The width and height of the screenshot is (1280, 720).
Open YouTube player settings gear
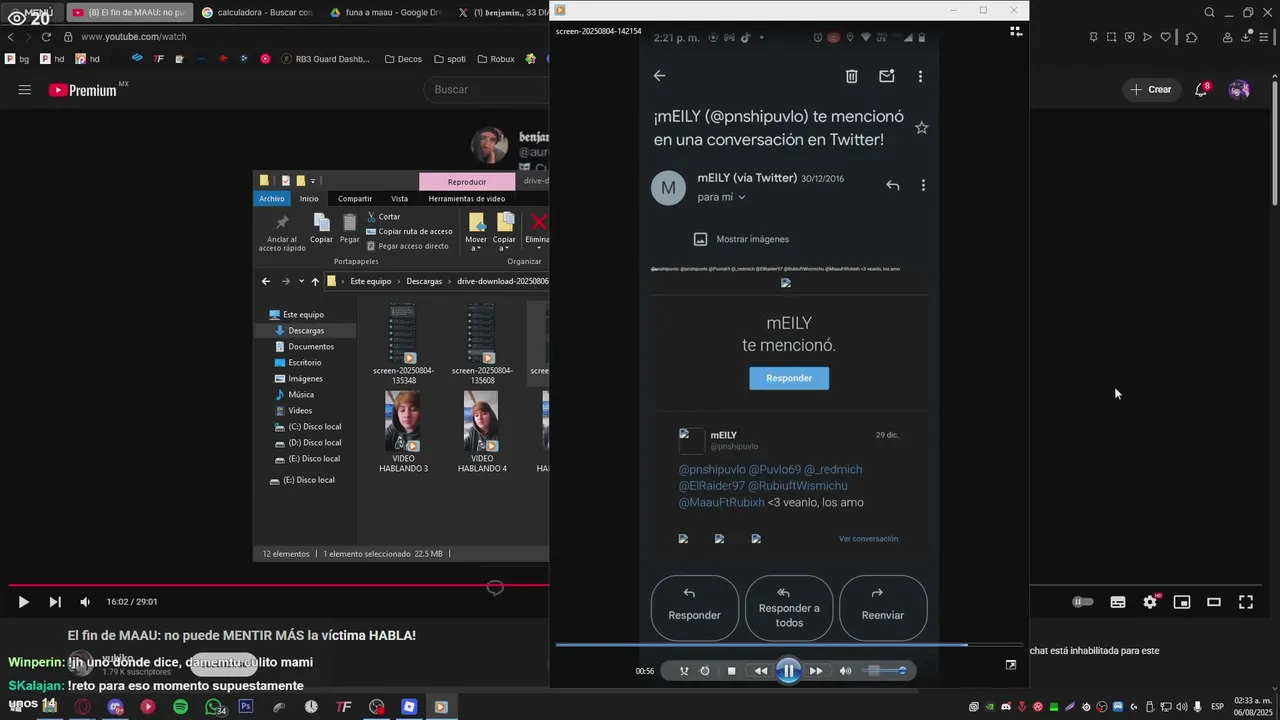[1150, 602]
